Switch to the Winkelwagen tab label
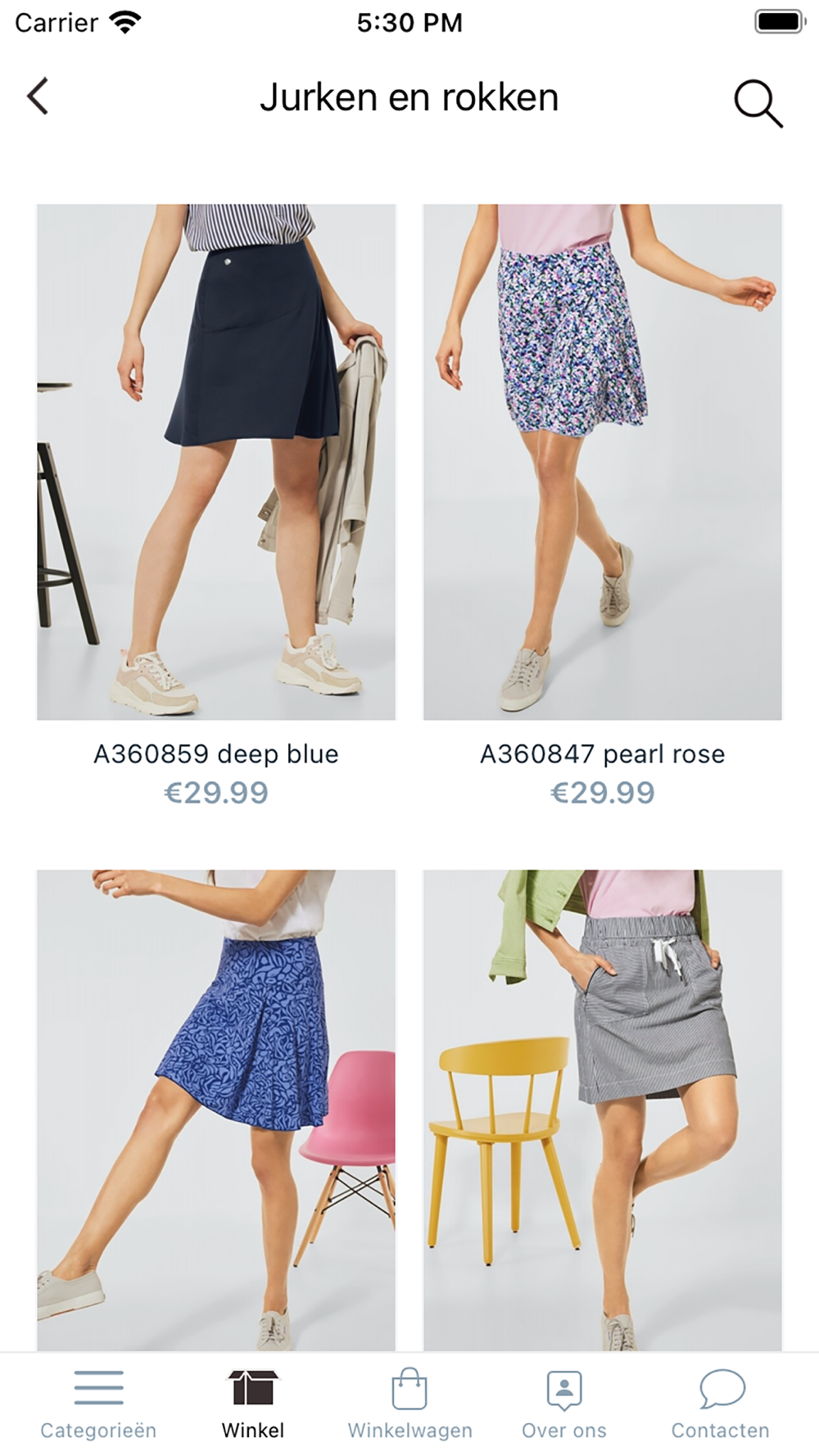 tap(409, 1431)
